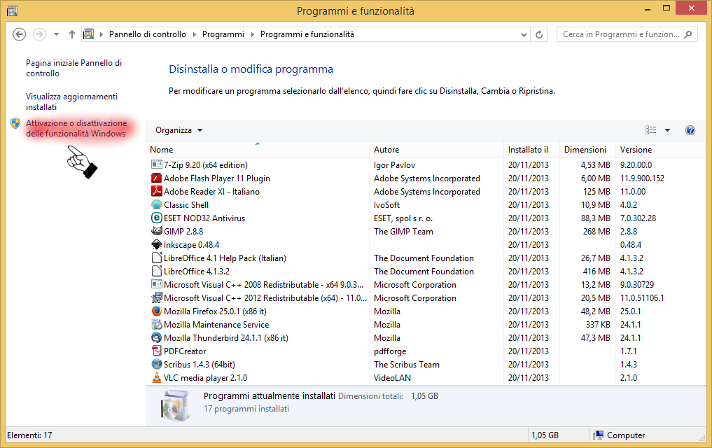Expand arrow after Programmi breadcrumb
This screenshot has width=712, height=448.
pyautogui.click(x=252, y=34)
